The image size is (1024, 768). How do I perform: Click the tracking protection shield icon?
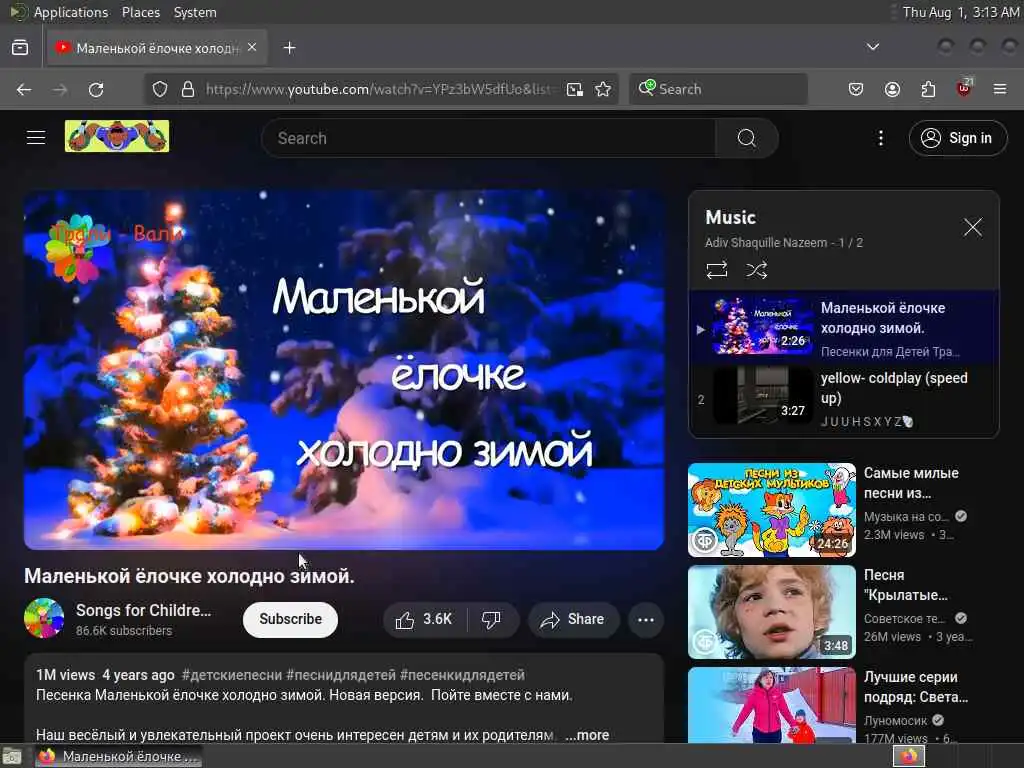click(160, 89)
